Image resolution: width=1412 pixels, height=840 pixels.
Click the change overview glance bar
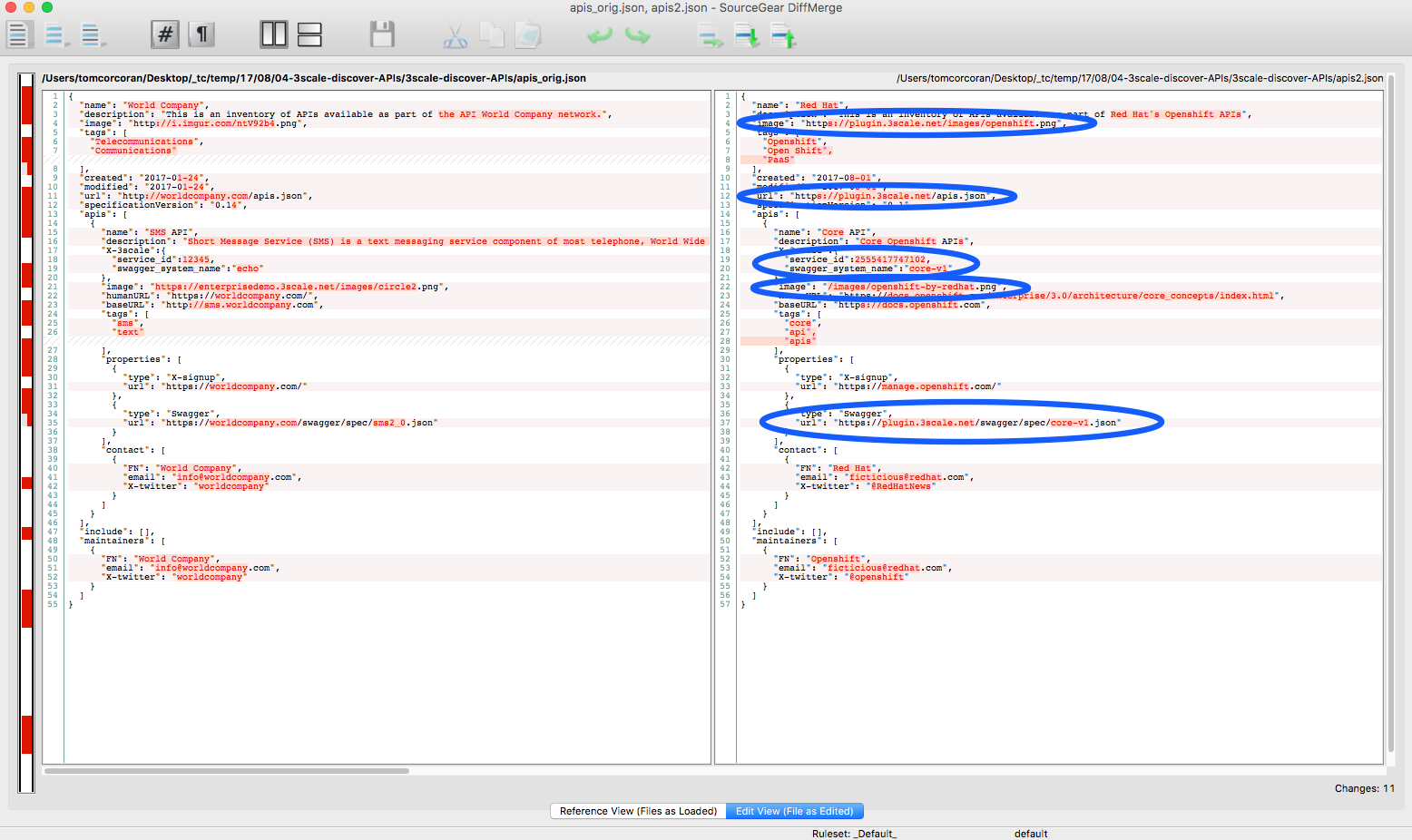click(26, 434)
